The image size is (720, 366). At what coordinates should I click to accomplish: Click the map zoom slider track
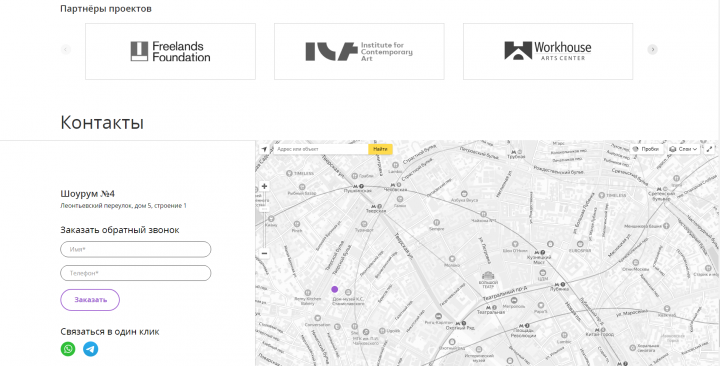tap(264, 220)
